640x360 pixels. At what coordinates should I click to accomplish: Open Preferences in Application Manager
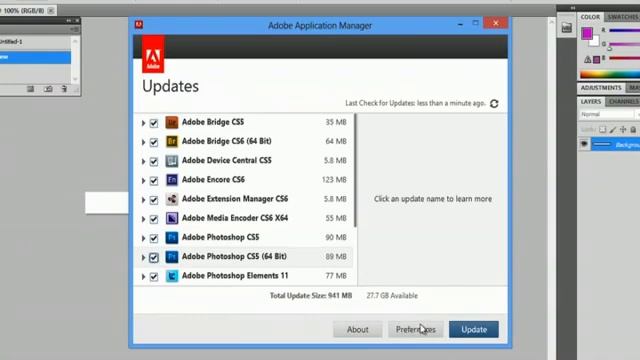[x=416, y=329]
